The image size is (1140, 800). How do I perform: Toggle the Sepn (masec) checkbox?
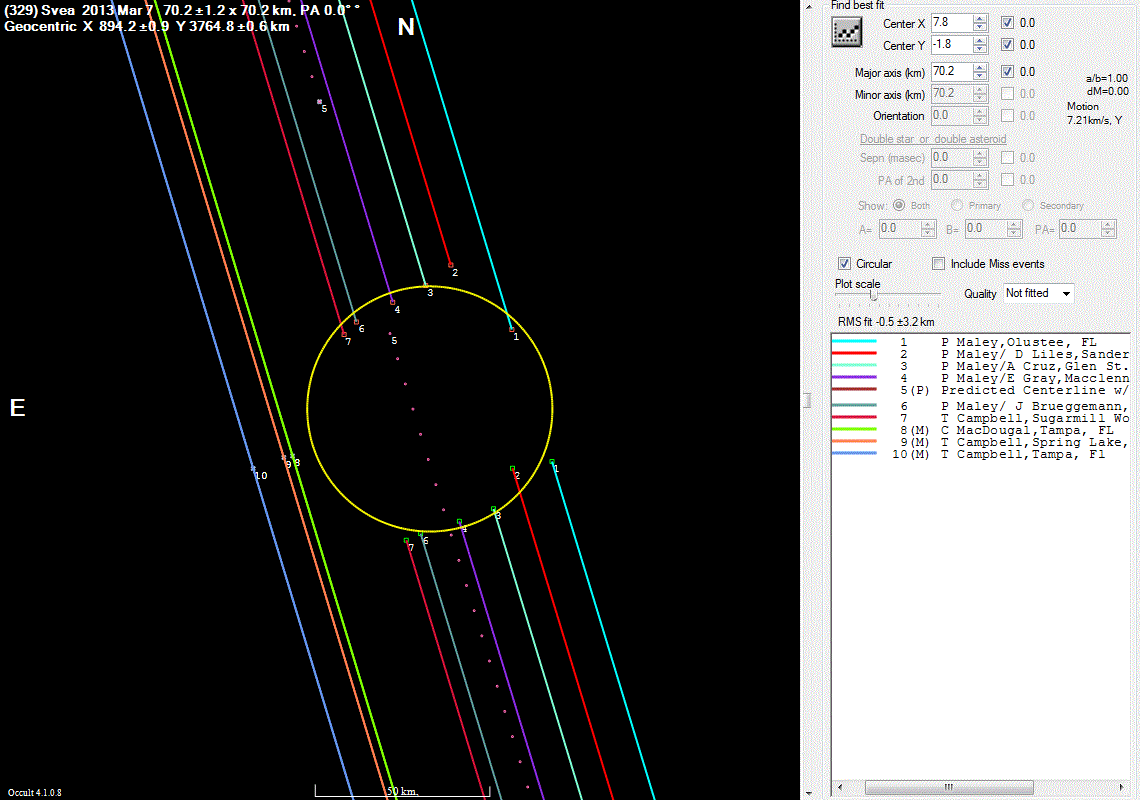pyautogui.click(x=1007, y=157)
